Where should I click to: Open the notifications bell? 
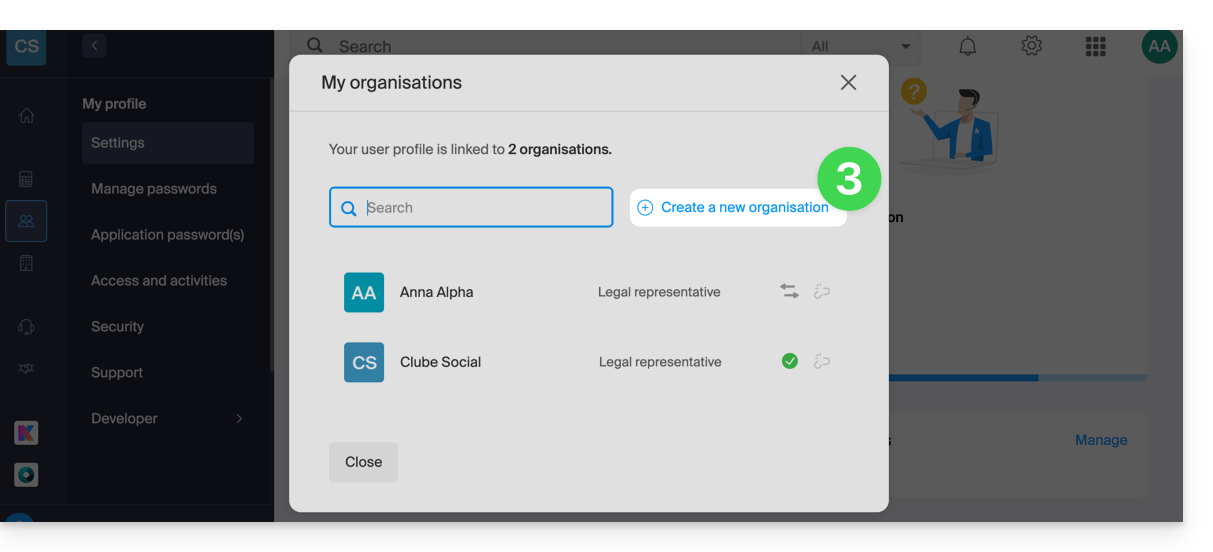tap(967, 46)
